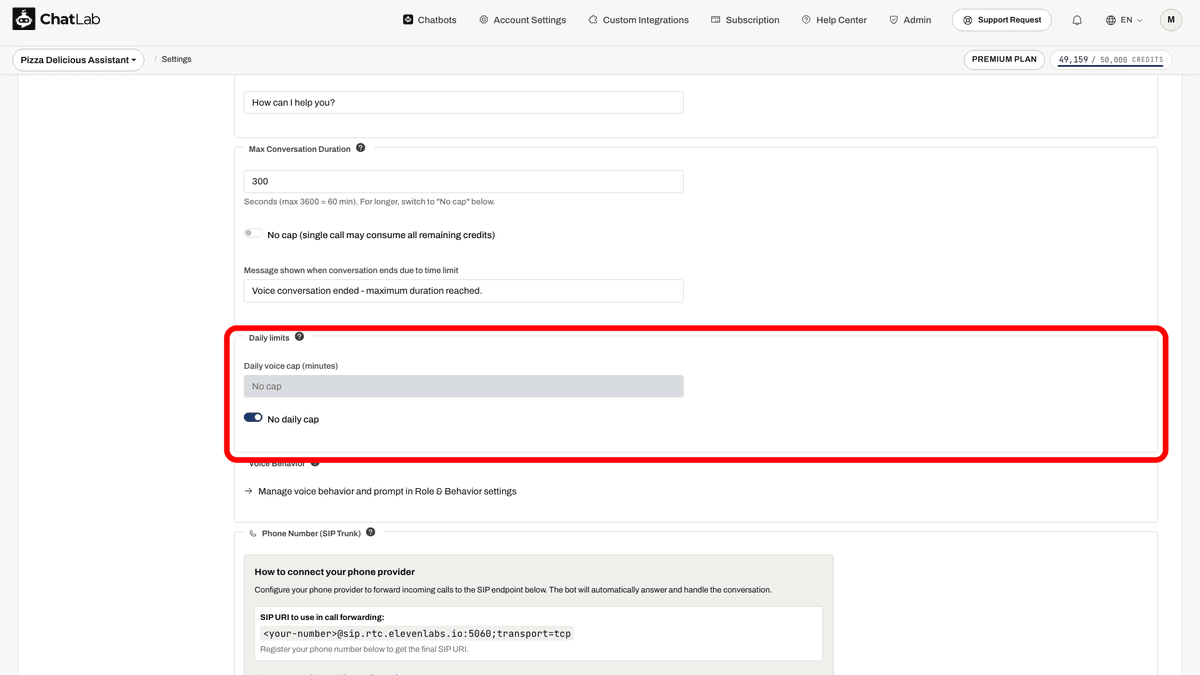Expand the Pizza Delicious Assistant dropdown
Image resolution: width=1200 pixels, height=675 pixels.
coord(78,60)
